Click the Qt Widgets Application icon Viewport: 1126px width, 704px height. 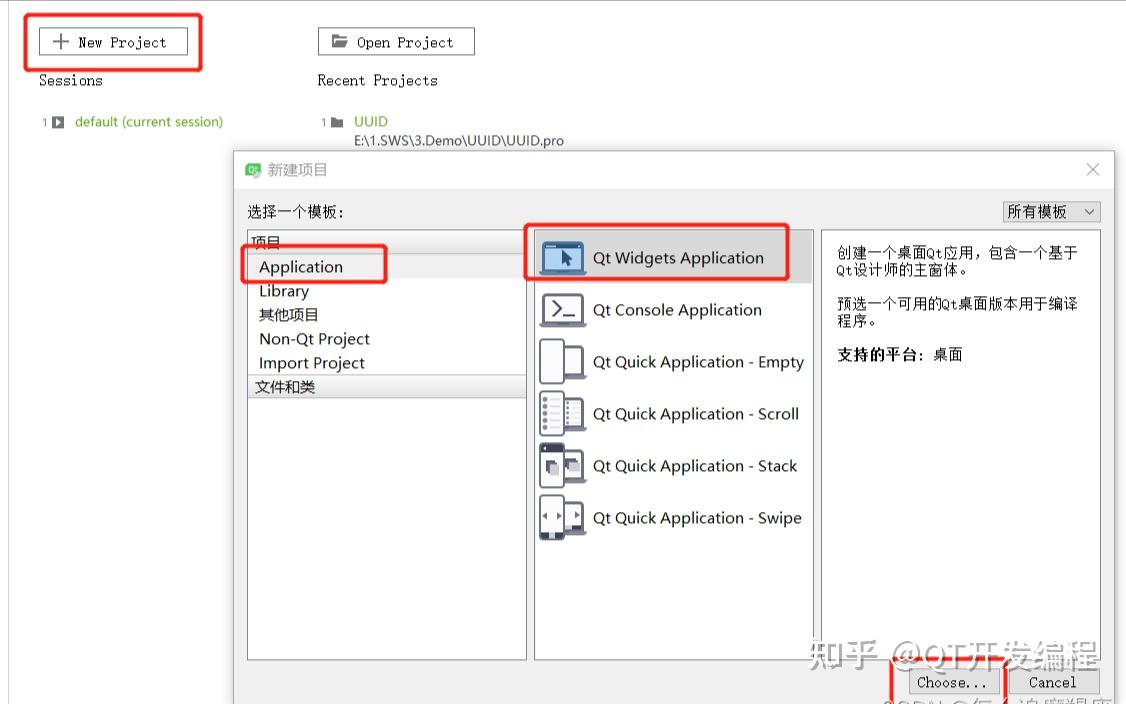[x=562, y=259]
